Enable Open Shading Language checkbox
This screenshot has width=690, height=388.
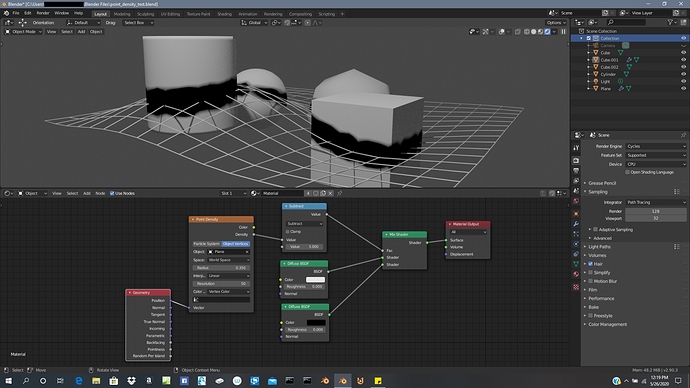point(628,172)
